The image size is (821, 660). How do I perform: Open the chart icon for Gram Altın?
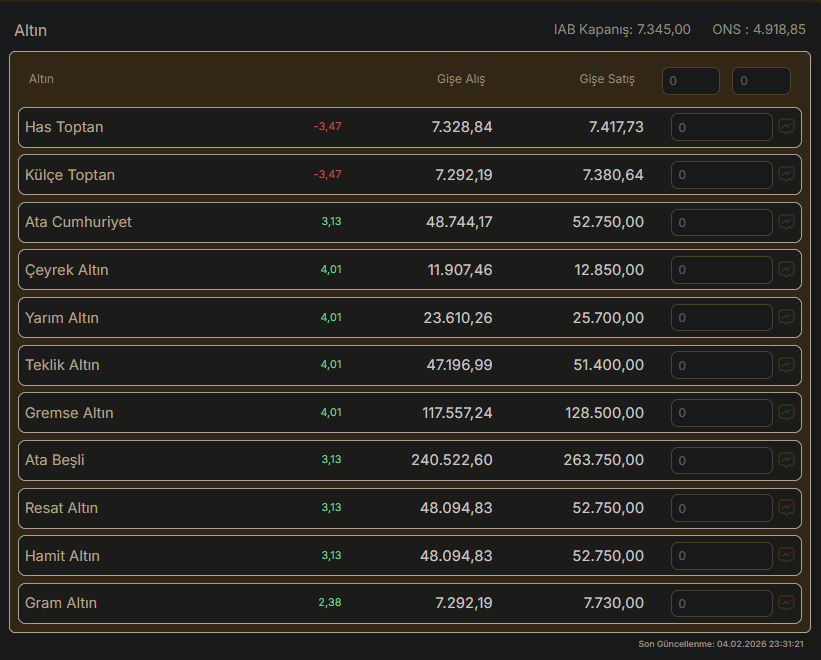pyautogui.click(x=787, y=603)
